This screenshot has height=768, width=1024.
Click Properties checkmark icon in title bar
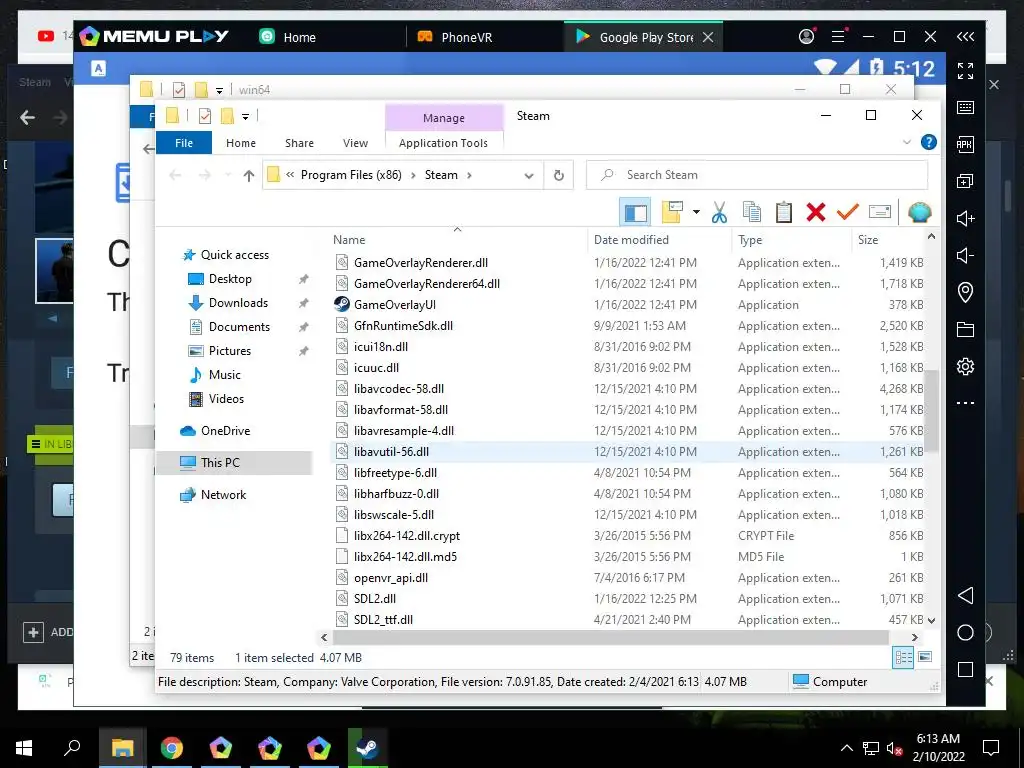click(204, 116)
